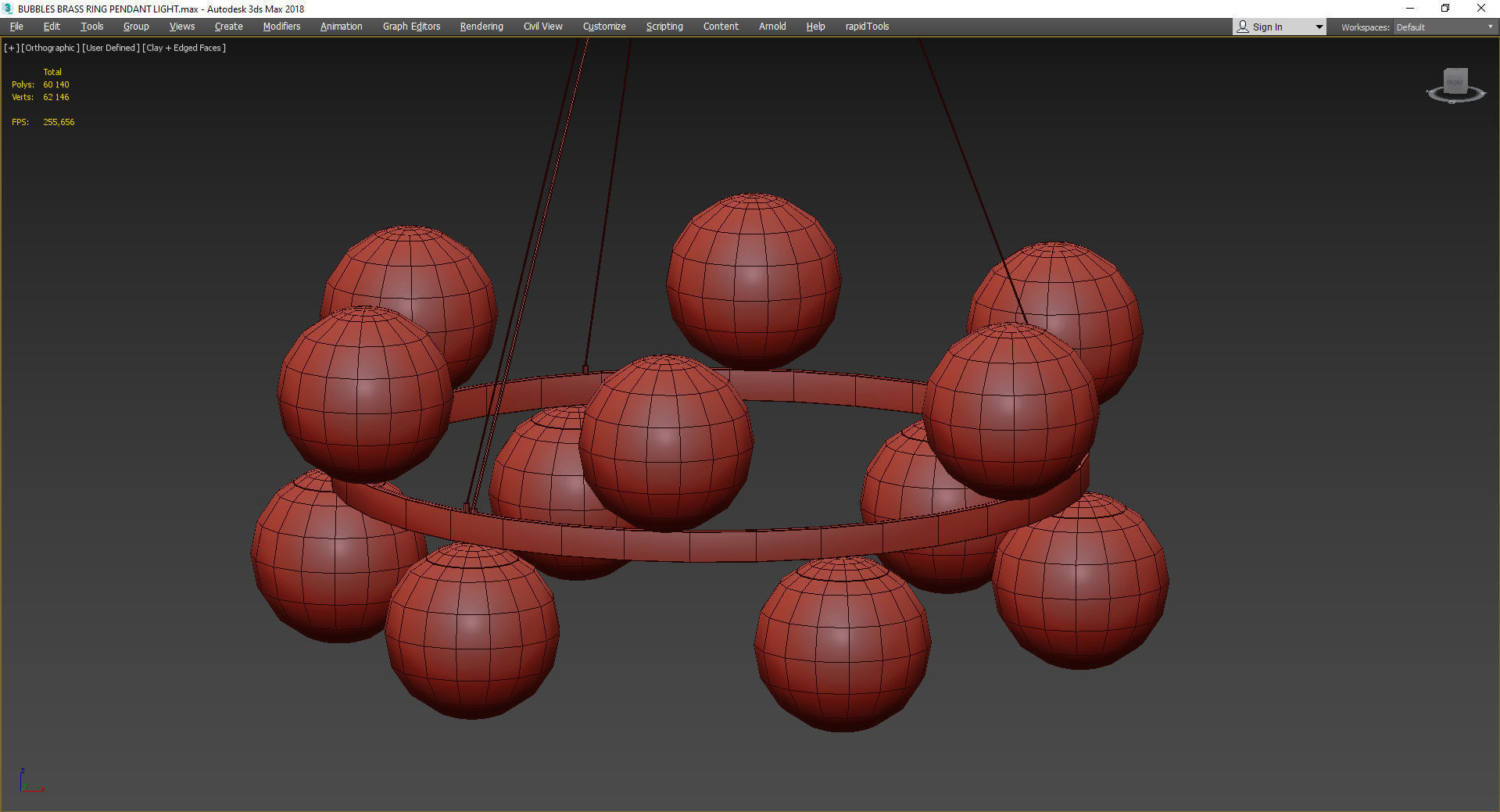
Task: Click the Total statistics header
Action: click(x=52, y=72)
